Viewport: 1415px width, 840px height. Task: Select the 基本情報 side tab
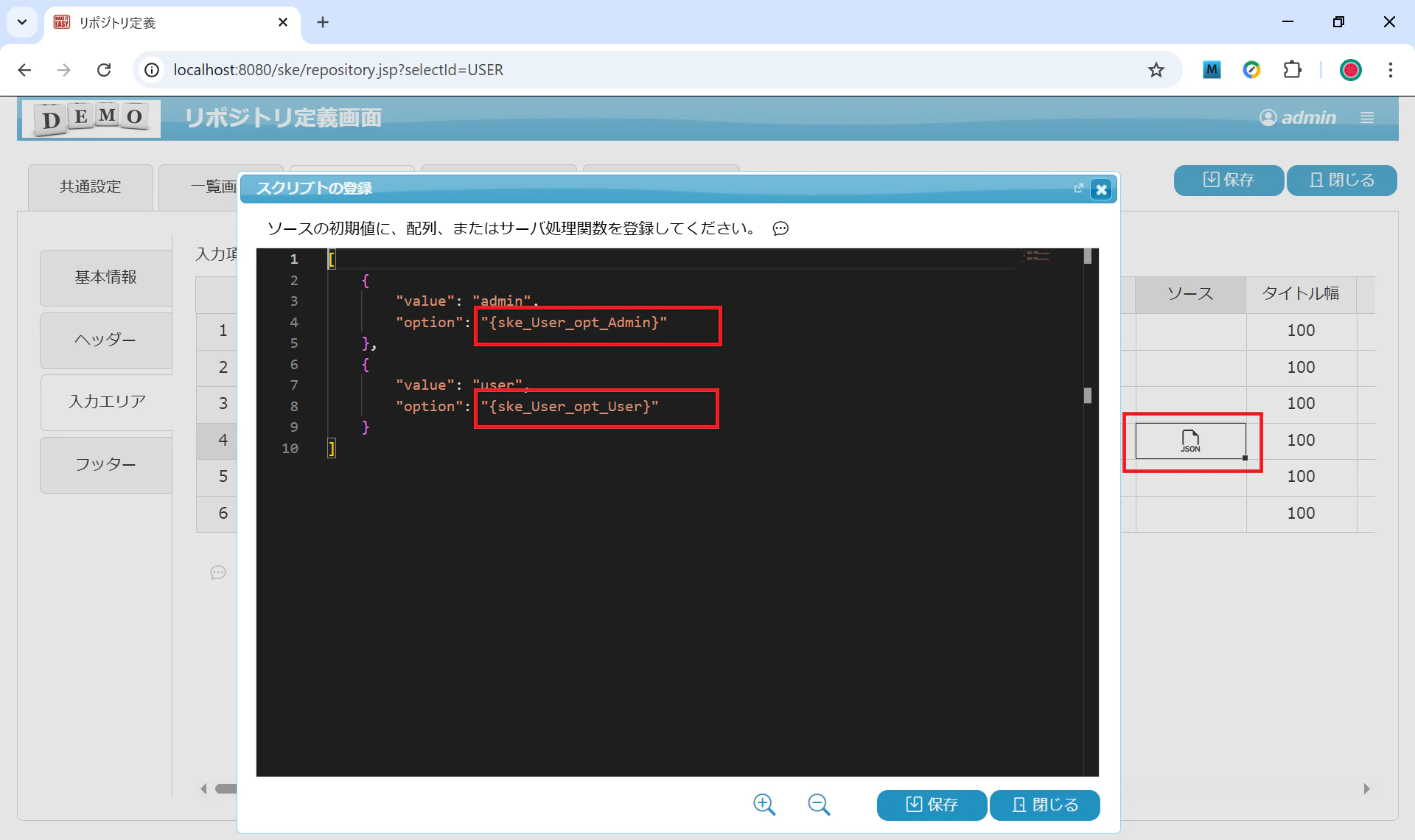[x=106, y=277]
